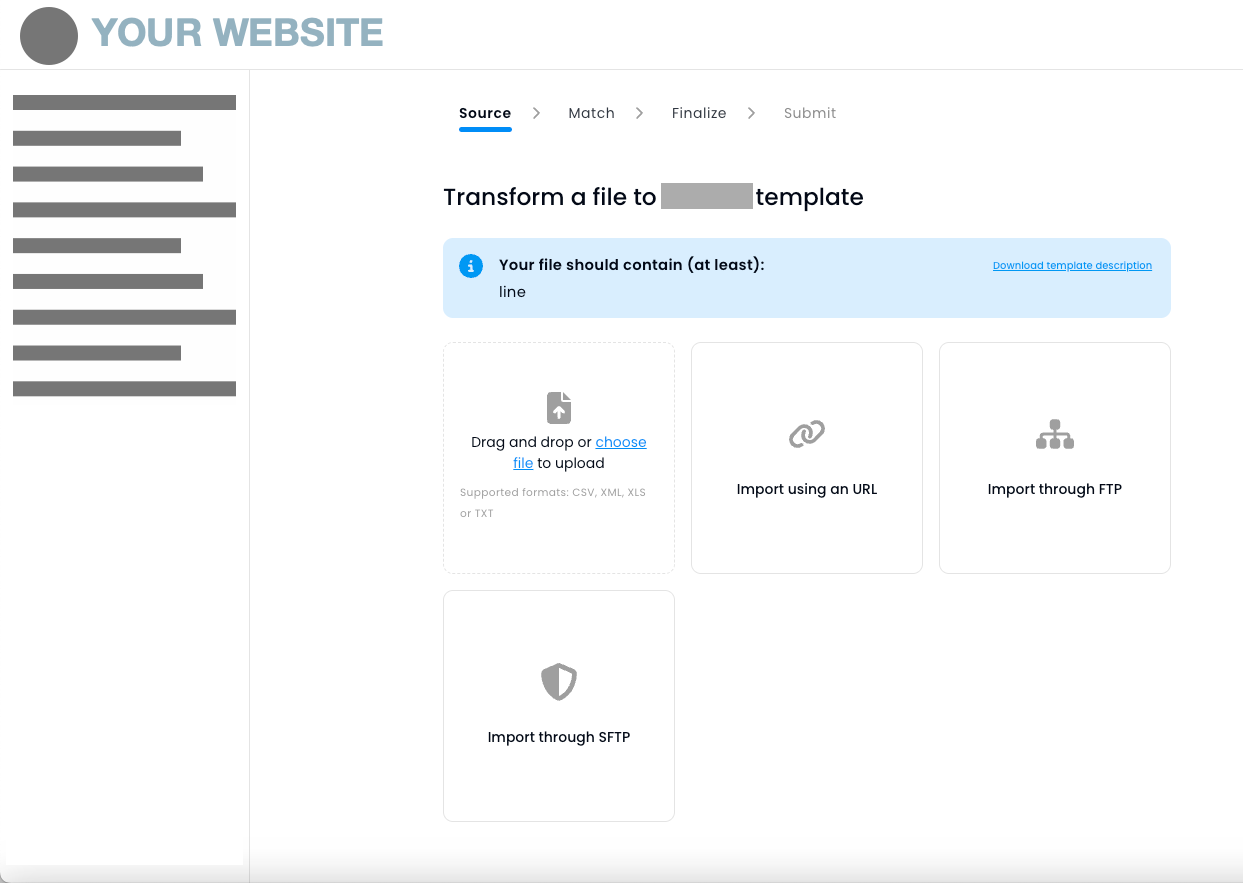This screenshot has height=883, width=1243.
Task: Click the FTP network tree icon
Action: [x=1054, y=434]
